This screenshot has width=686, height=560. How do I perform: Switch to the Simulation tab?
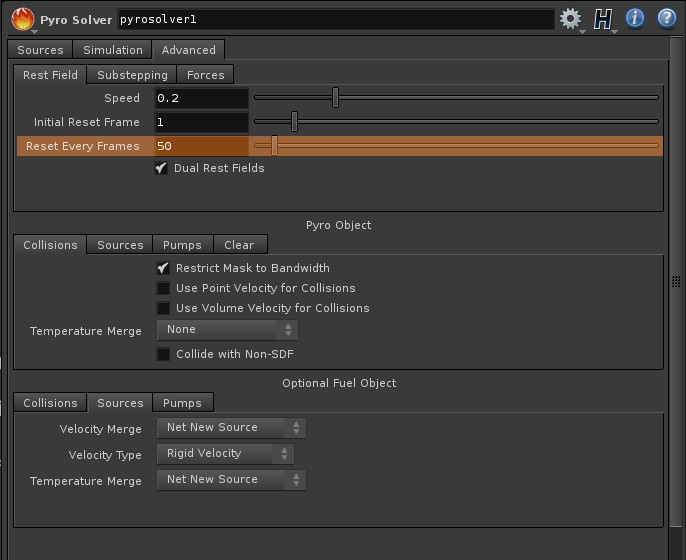pyautogui.click(x=113, y=50)
